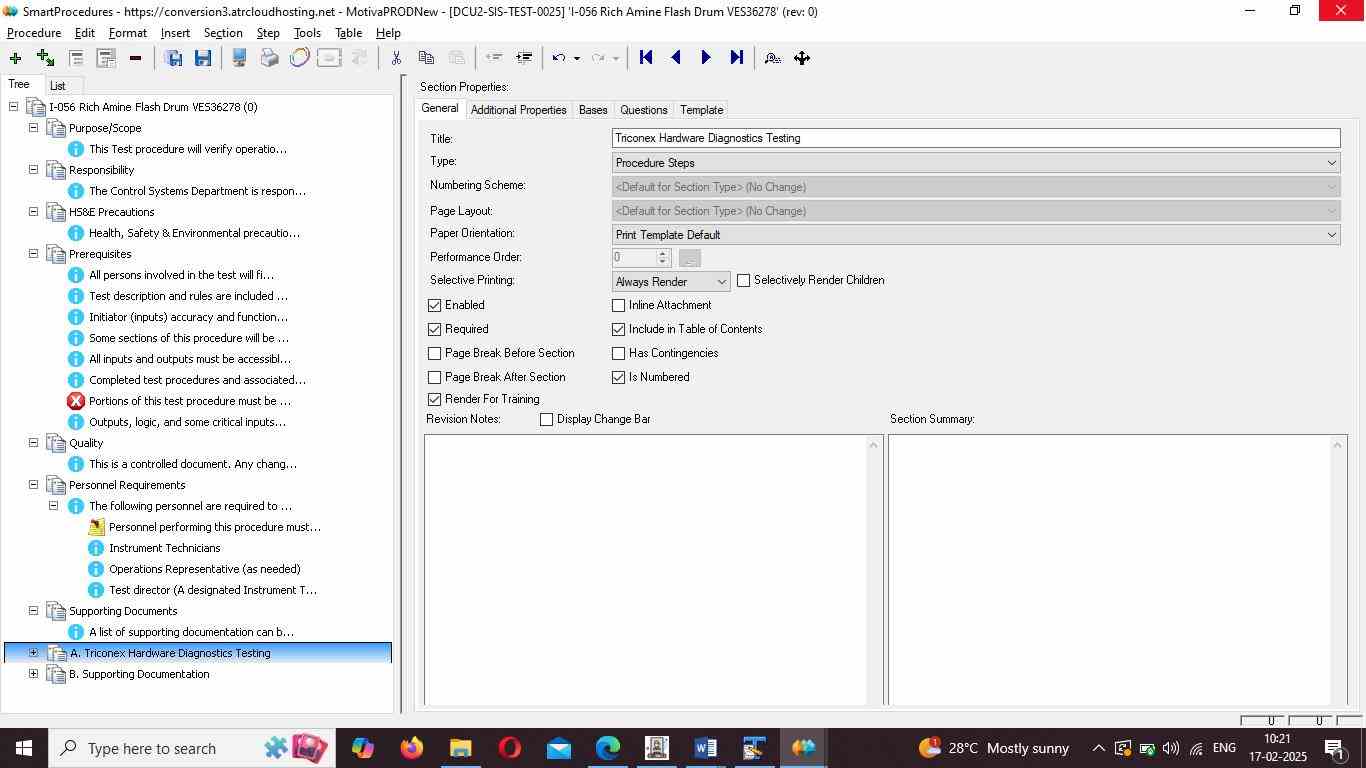1366x768 pixels.
Task: Select 'Instrument Technicians' tree item
Action: click(164, 548)
